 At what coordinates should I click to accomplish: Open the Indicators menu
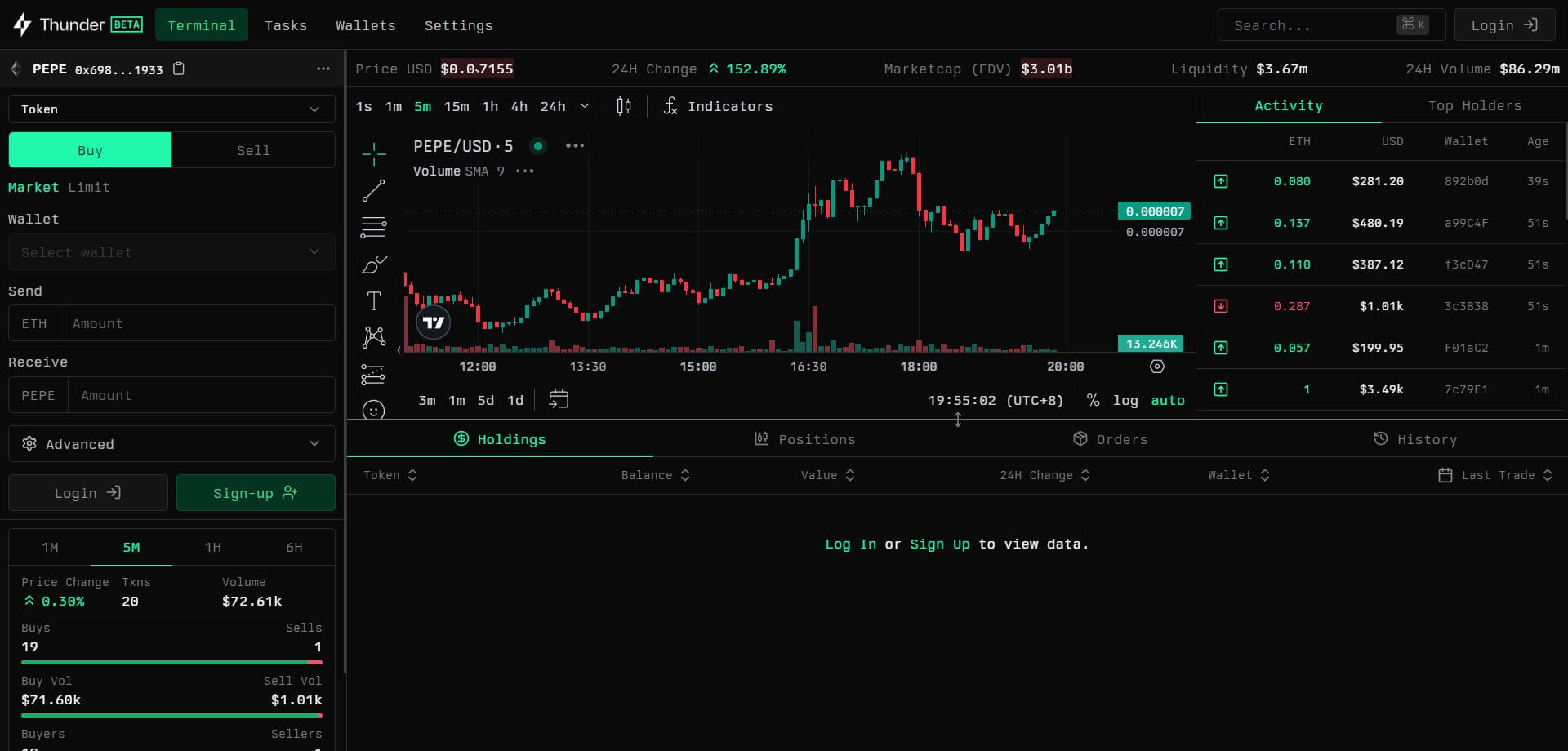[x=718, y=106]
